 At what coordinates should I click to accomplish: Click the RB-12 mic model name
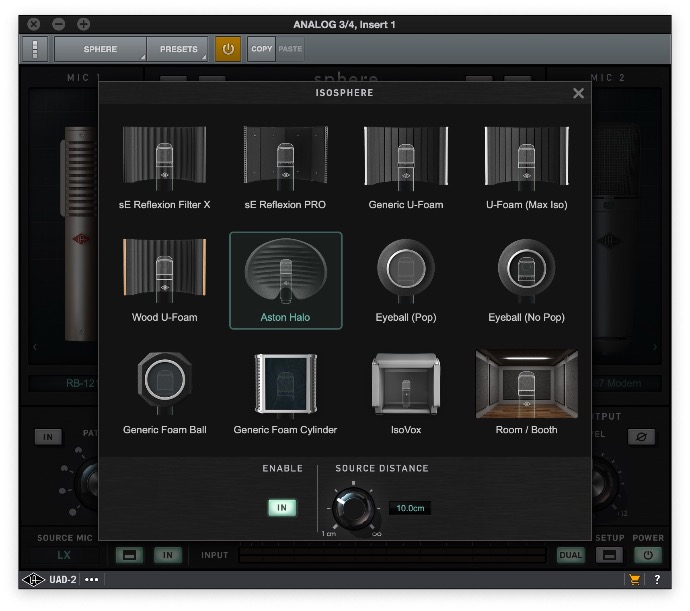[x=81, y=383]
